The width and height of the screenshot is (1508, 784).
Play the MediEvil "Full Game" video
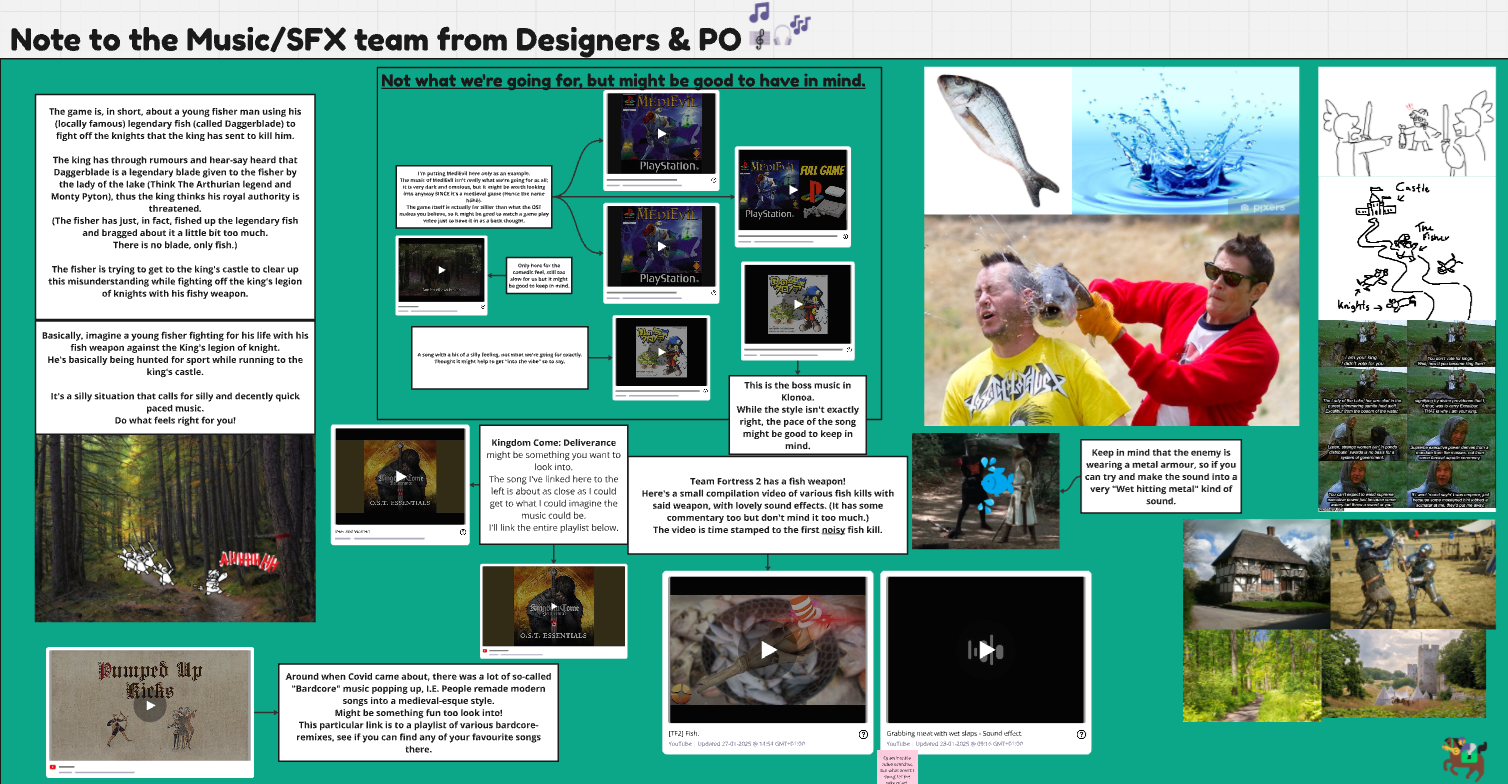point(791,190)
